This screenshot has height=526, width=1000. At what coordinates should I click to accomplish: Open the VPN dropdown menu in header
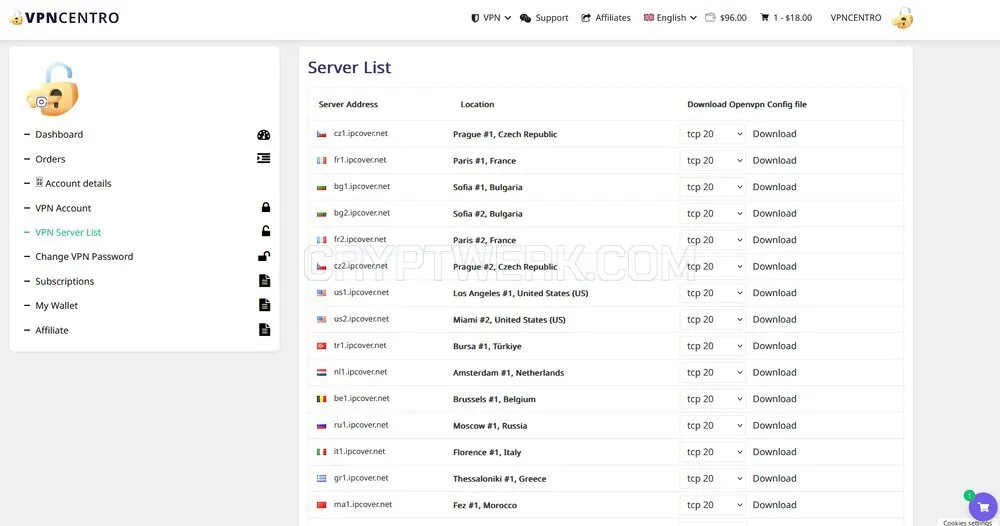tap(490, 18)
